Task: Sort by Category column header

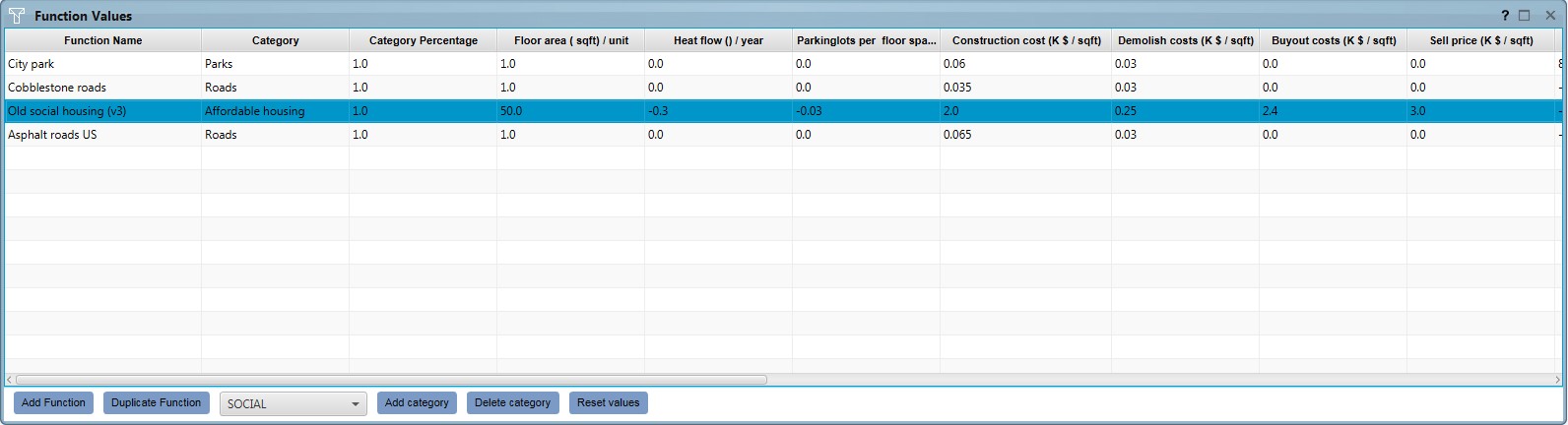Action: pyautogui.click(x=276, y=40)
